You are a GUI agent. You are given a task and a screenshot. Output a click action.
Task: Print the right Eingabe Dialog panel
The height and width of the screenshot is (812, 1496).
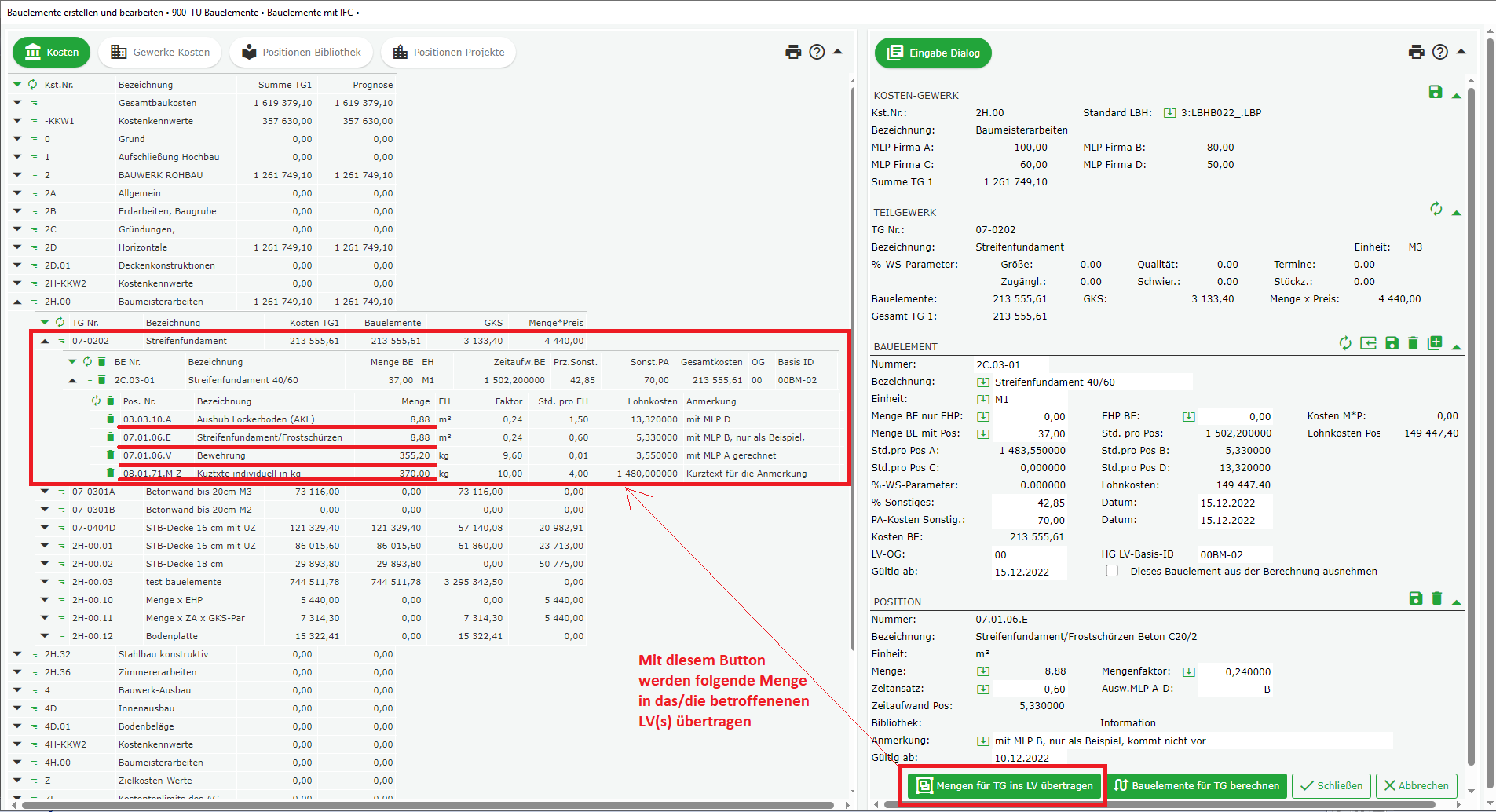click(1416, 52)
